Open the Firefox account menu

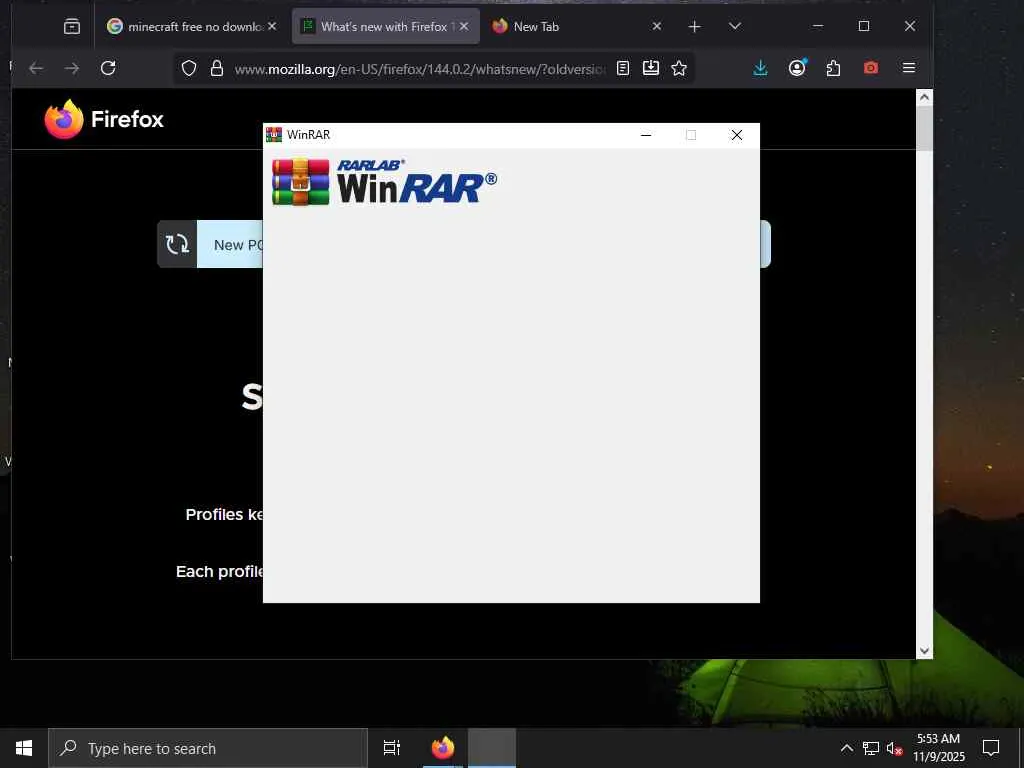click(x=797, y=68)
